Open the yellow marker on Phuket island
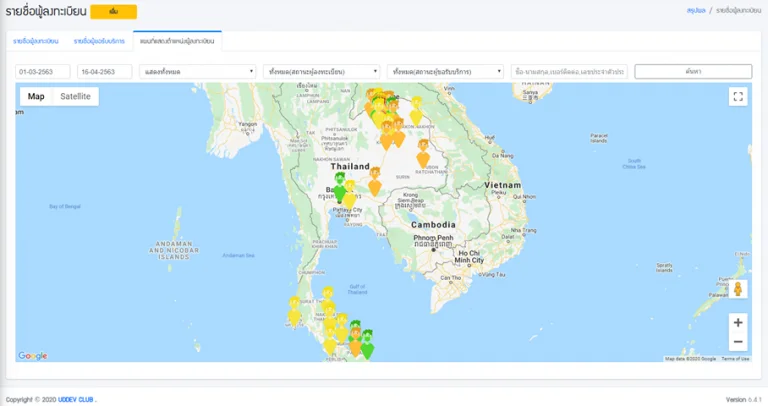This screenshot has height=406, width=768. 294,311
